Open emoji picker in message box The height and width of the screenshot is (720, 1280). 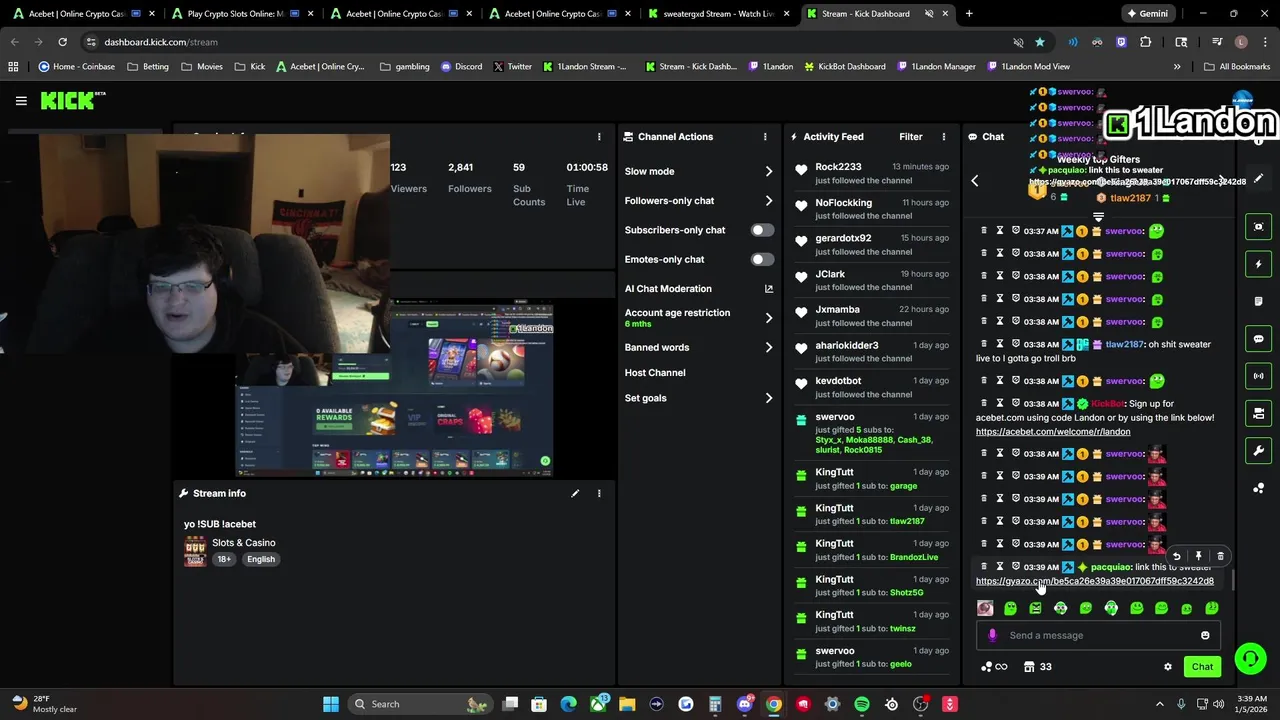[x=1205, y=635]
